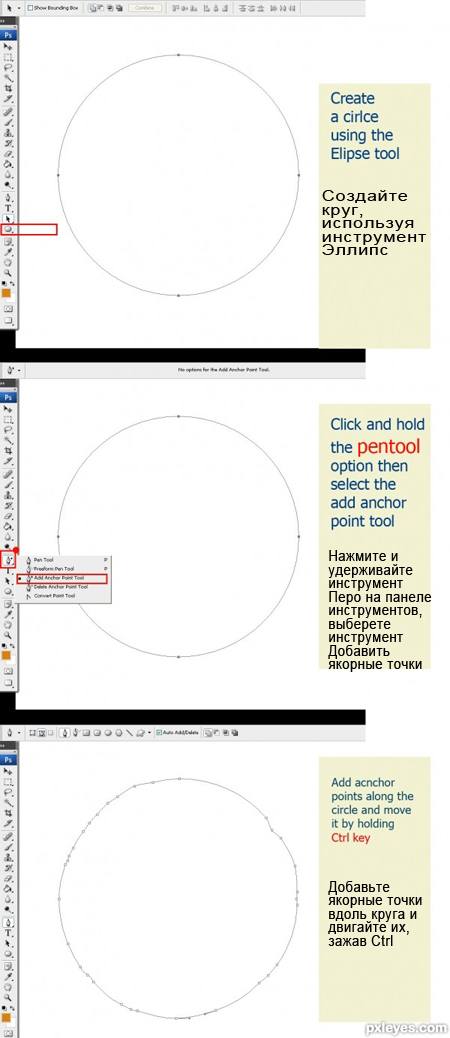The image size is (450, 1038).
Task: Choose the Crop tool in the middle screenshot
Action: 9,450
